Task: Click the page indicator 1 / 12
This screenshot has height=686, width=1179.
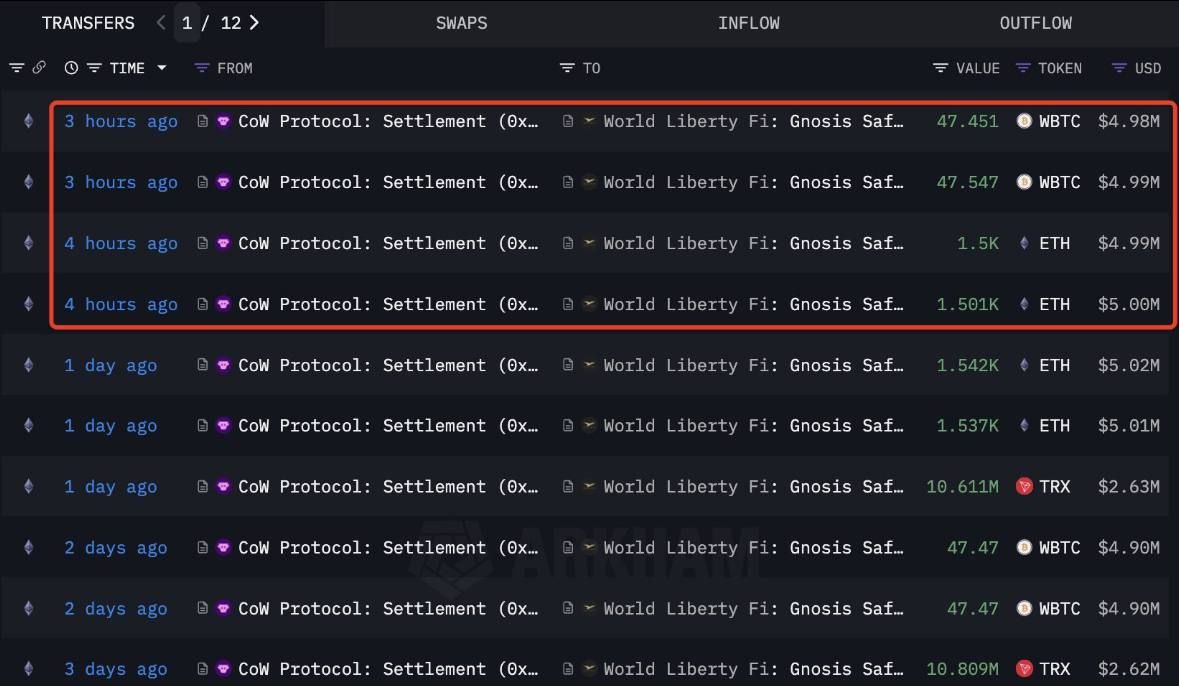Action: click(x=211, y=23)
